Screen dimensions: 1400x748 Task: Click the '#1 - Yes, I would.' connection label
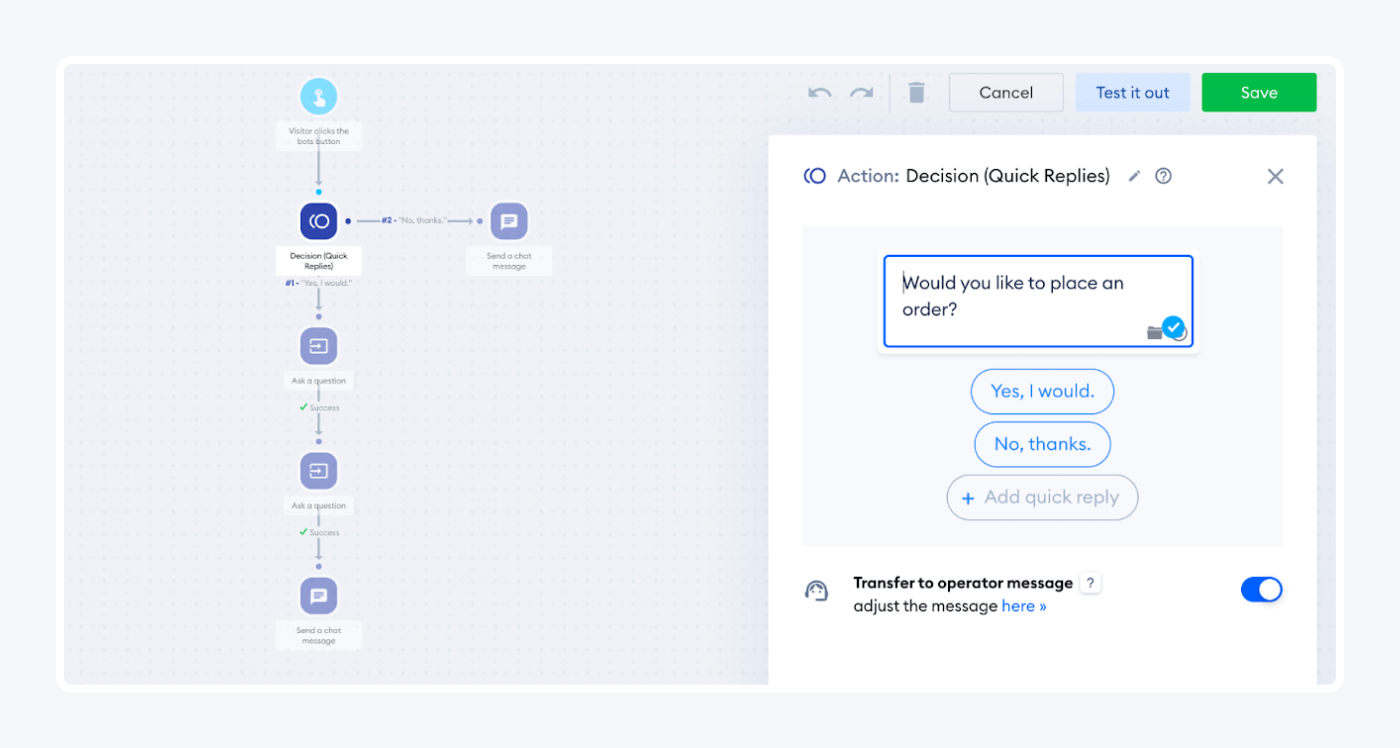pos(319,283)
